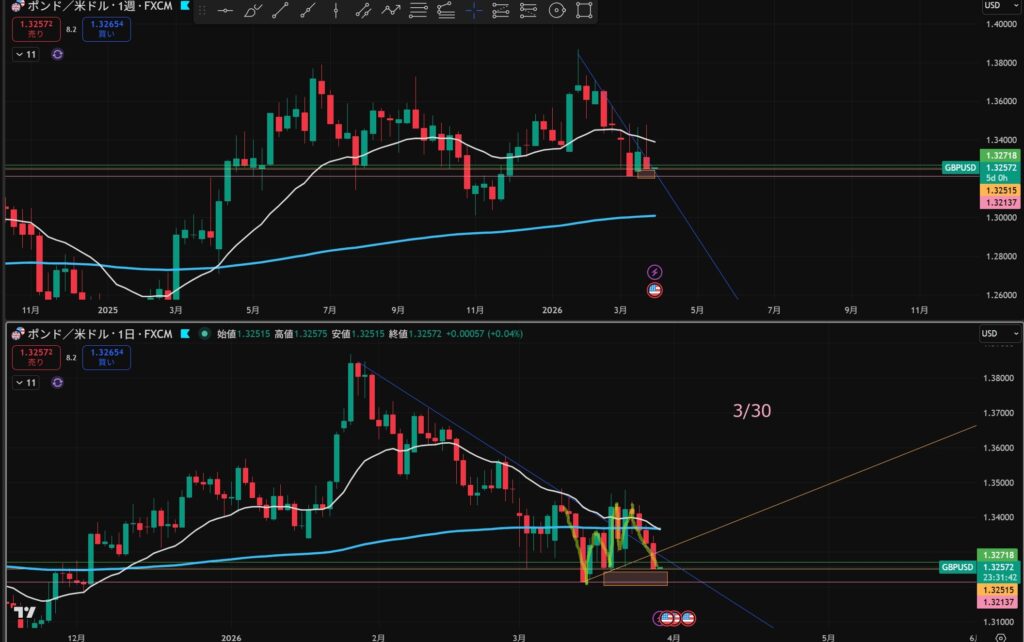Choose the vertical line drawing tool
This screenshot has width=1024, height=642.
335,11
